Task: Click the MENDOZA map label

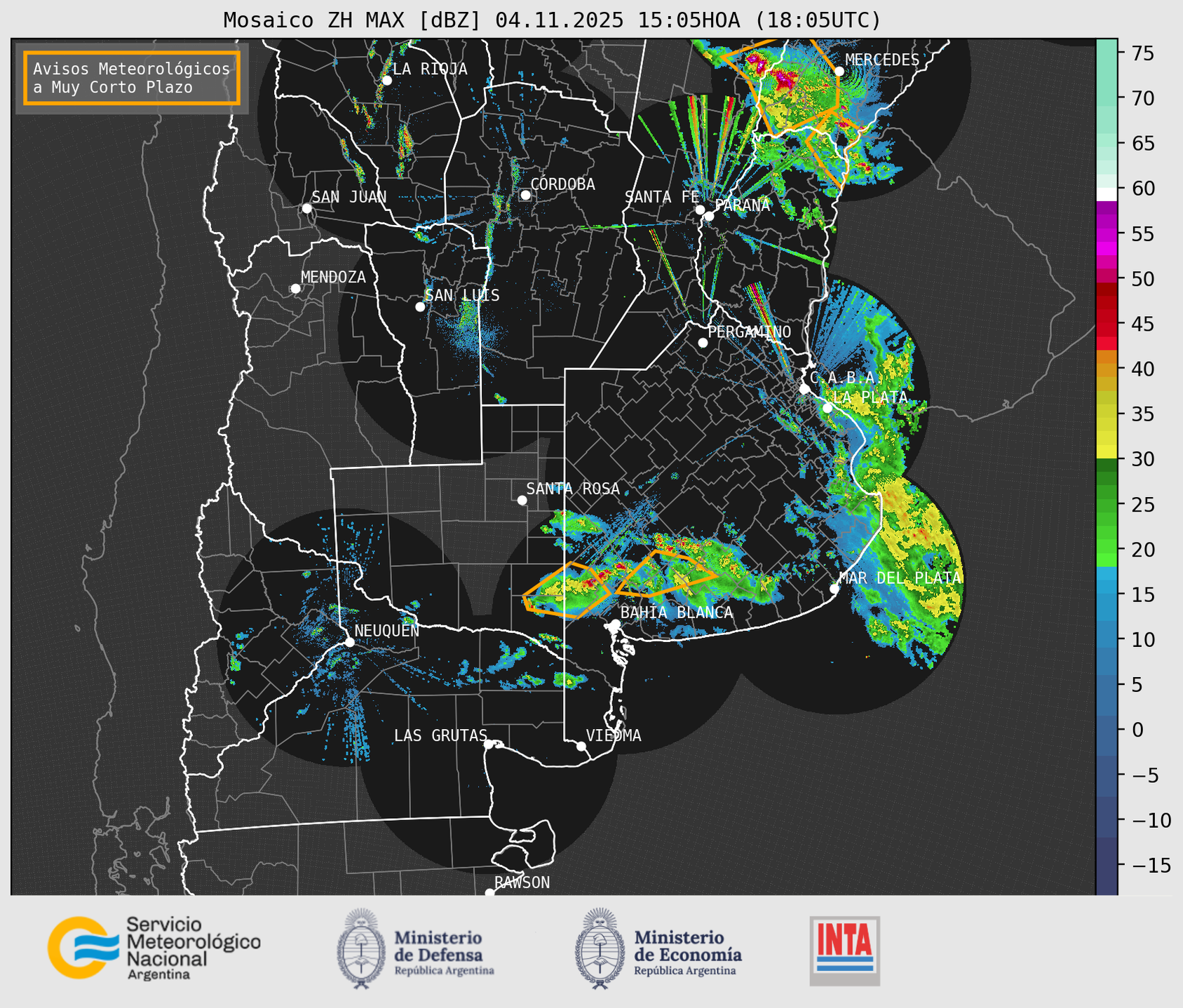Action: point(333,277)
